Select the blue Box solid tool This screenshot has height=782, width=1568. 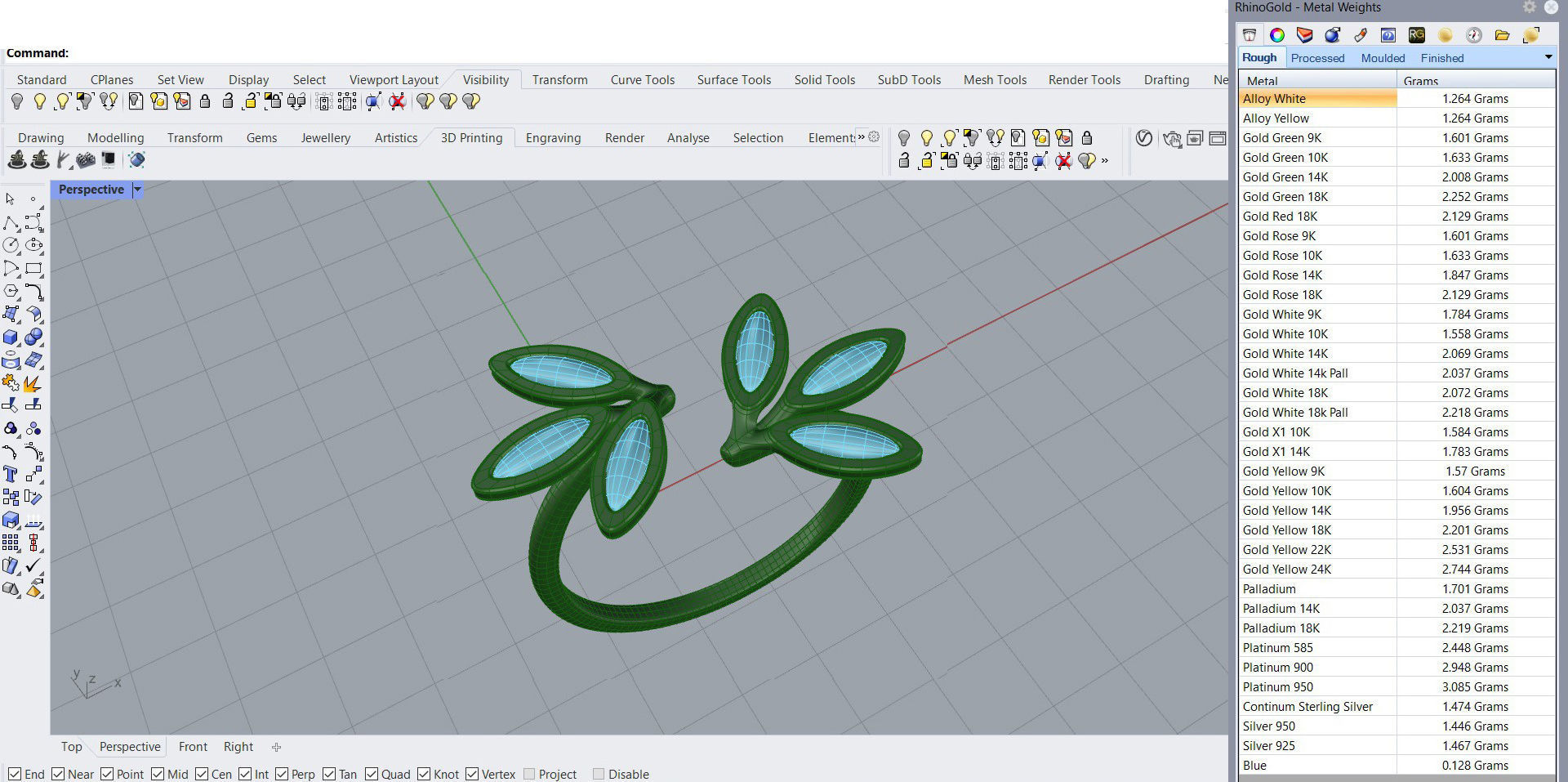[11, 337]
